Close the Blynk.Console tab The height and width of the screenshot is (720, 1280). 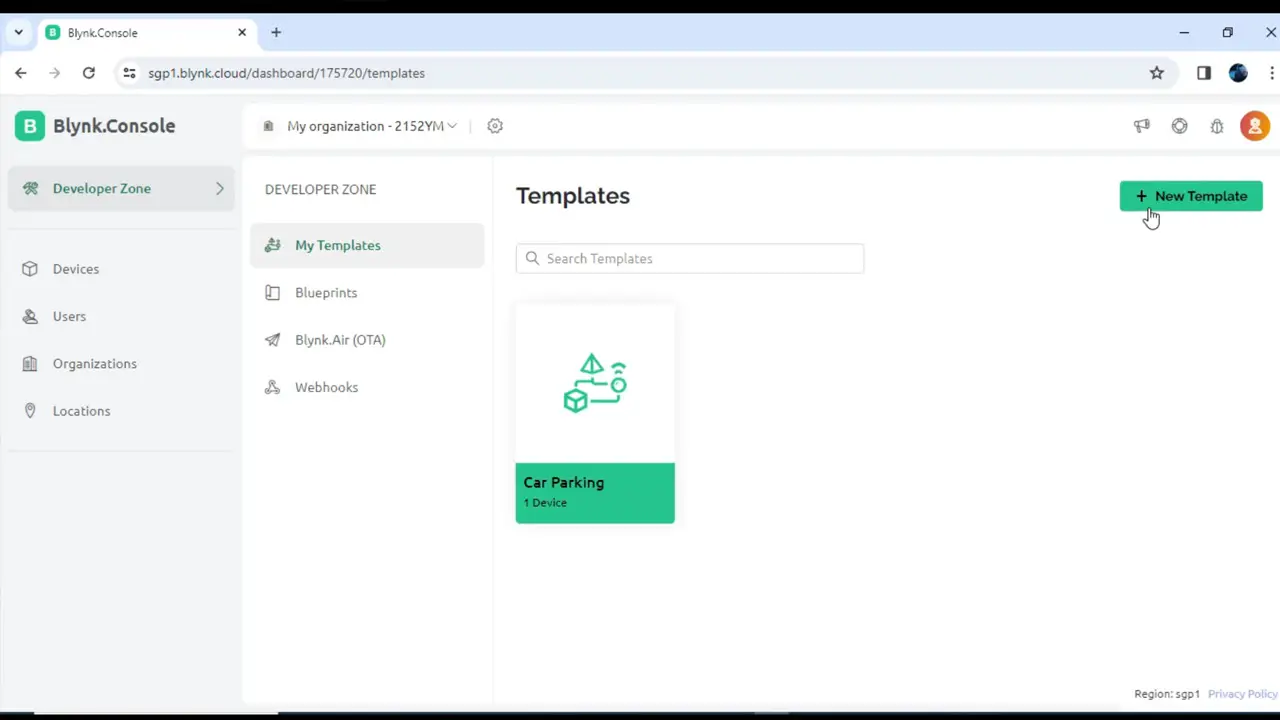click(242, 32)
